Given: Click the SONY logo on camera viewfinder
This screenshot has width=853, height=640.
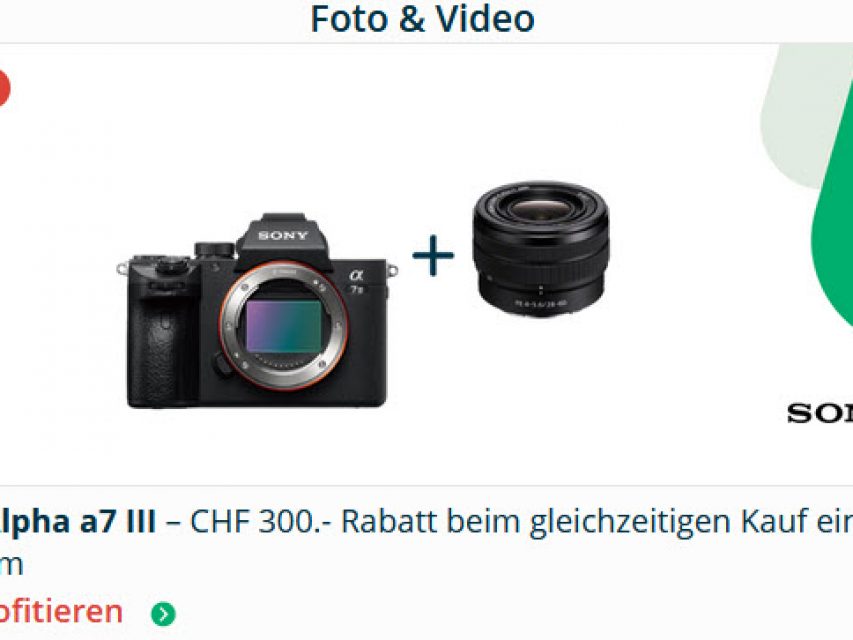Looking at the screenshot, I should (x=283, y=236).
